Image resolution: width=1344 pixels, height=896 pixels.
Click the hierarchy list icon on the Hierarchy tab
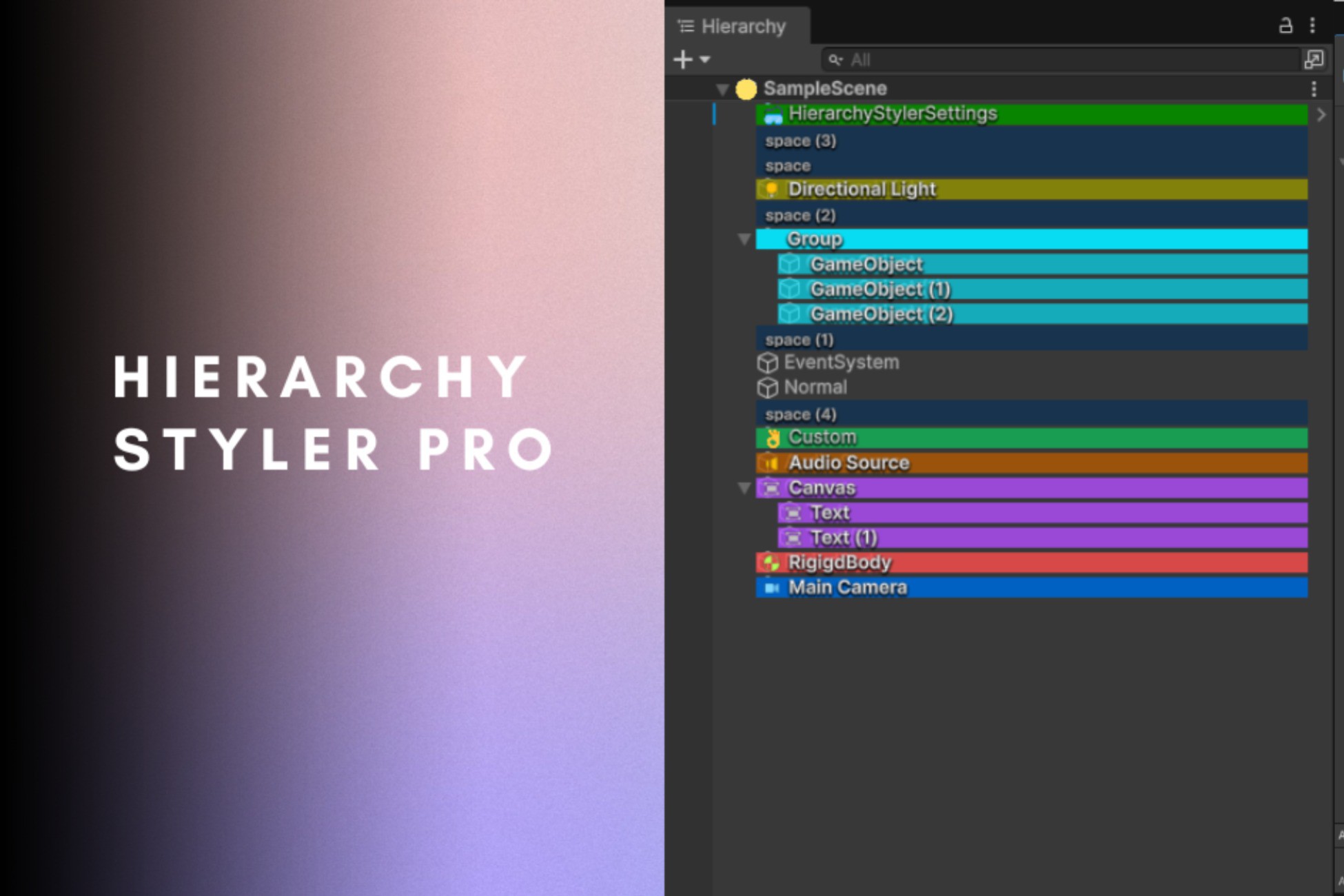684,26
